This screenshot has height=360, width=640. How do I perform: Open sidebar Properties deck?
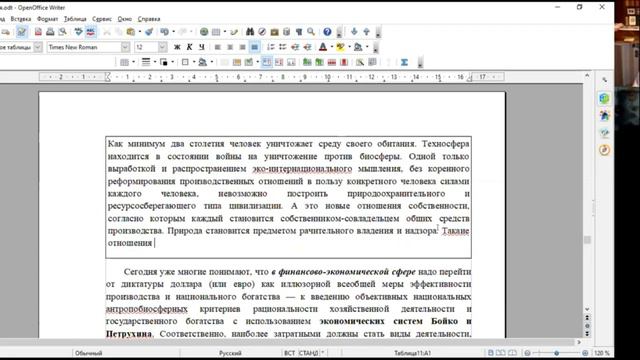click(x=604, y=98)
